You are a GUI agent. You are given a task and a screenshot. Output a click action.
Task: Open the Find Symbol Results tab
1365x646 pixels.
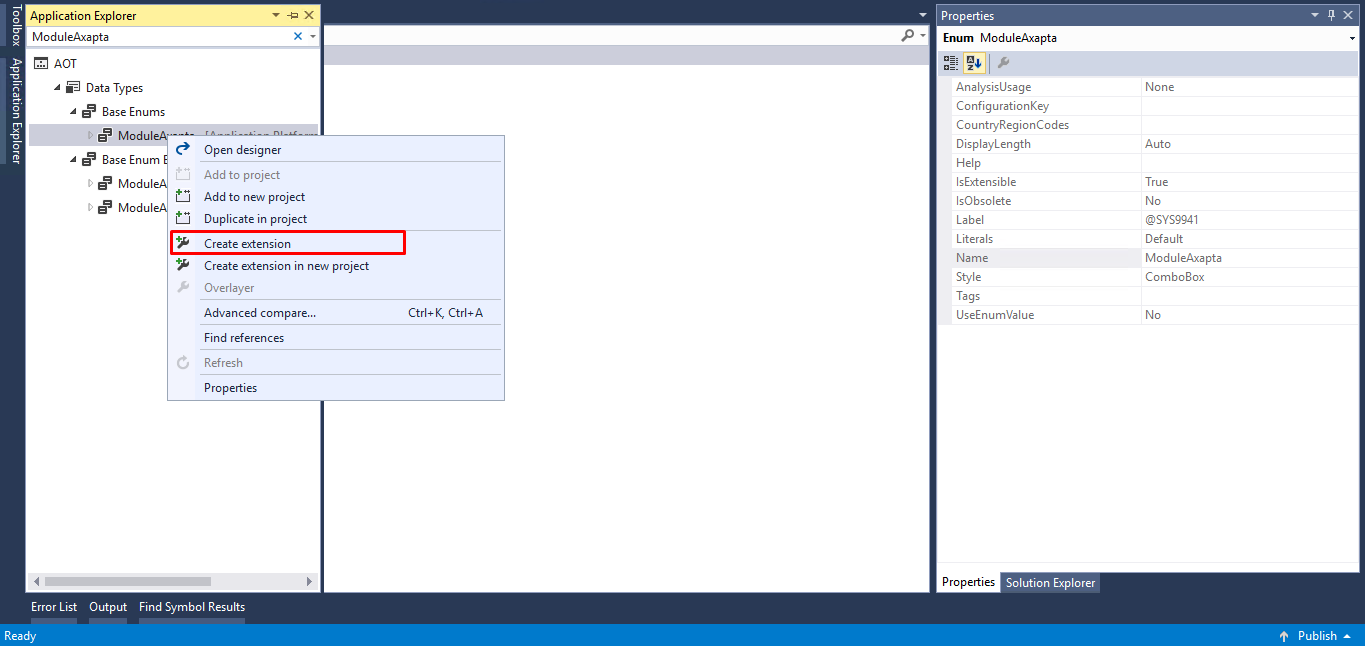[192, 607]
